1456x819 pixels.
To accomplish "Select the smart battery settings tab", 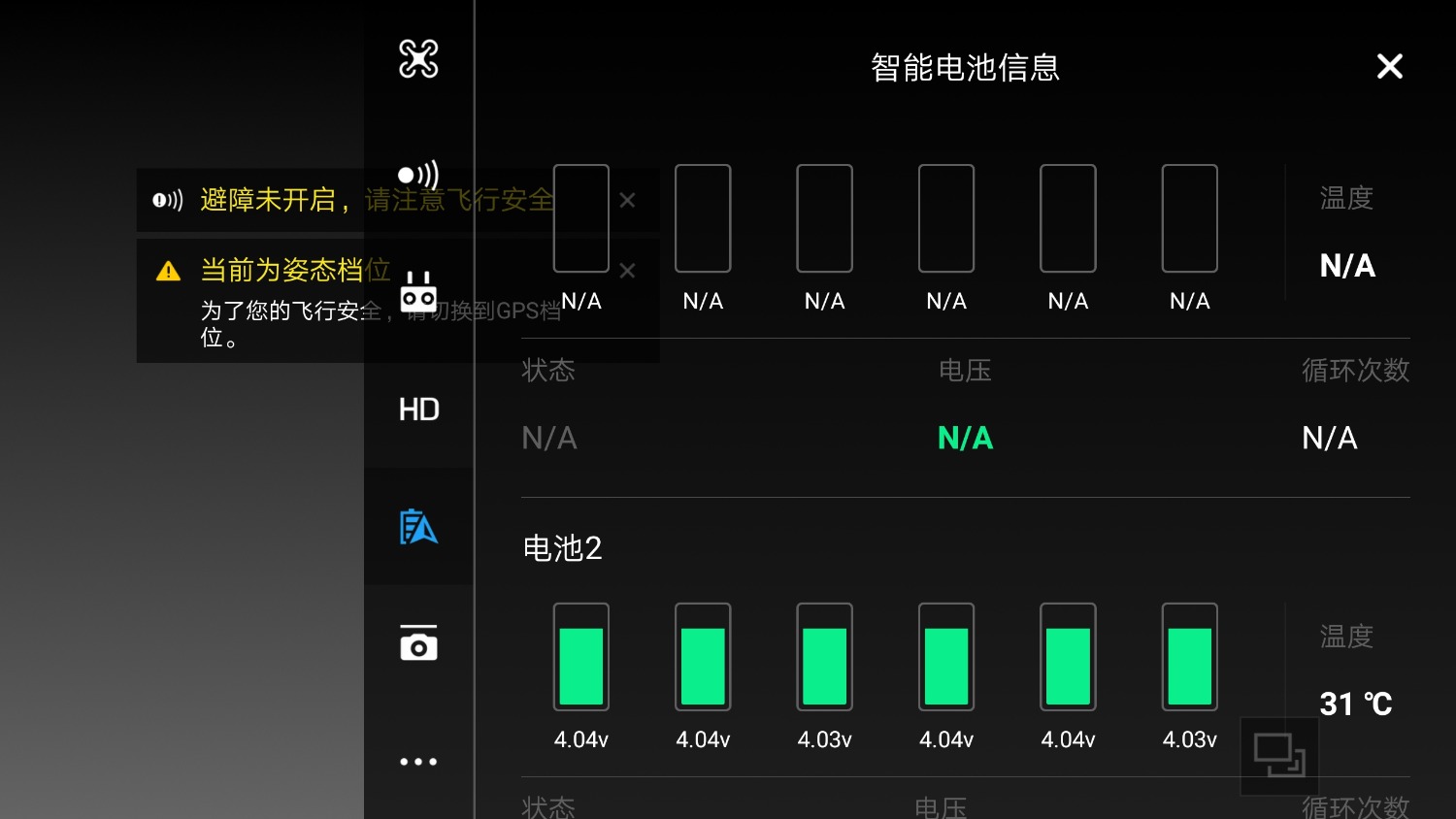I will click(x=418, y=527).
